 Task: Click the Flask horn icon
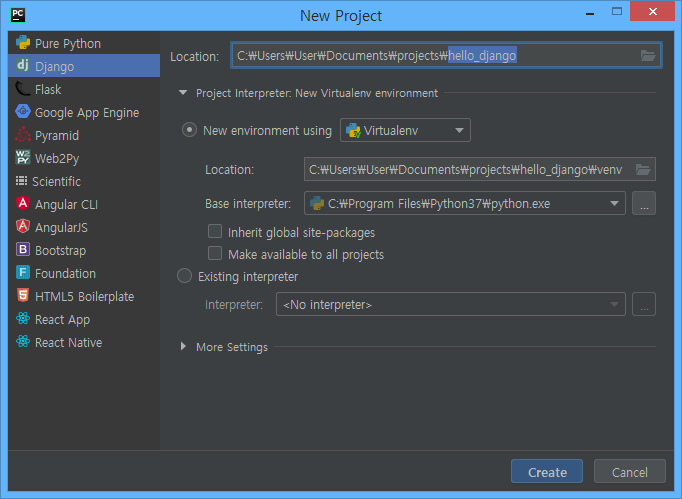[x=23, y=89]
